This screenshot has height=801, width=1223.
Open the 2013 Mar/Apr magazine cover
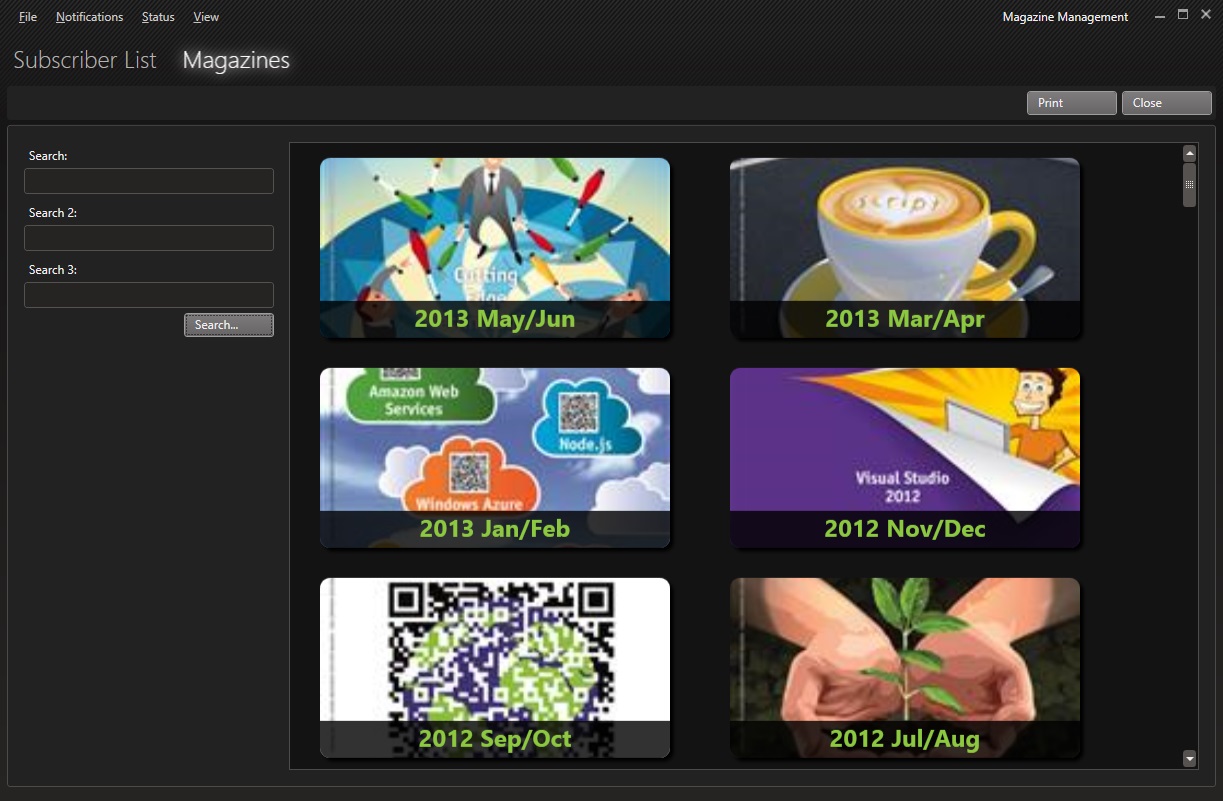pyautogui.click(x=905, y=248)
